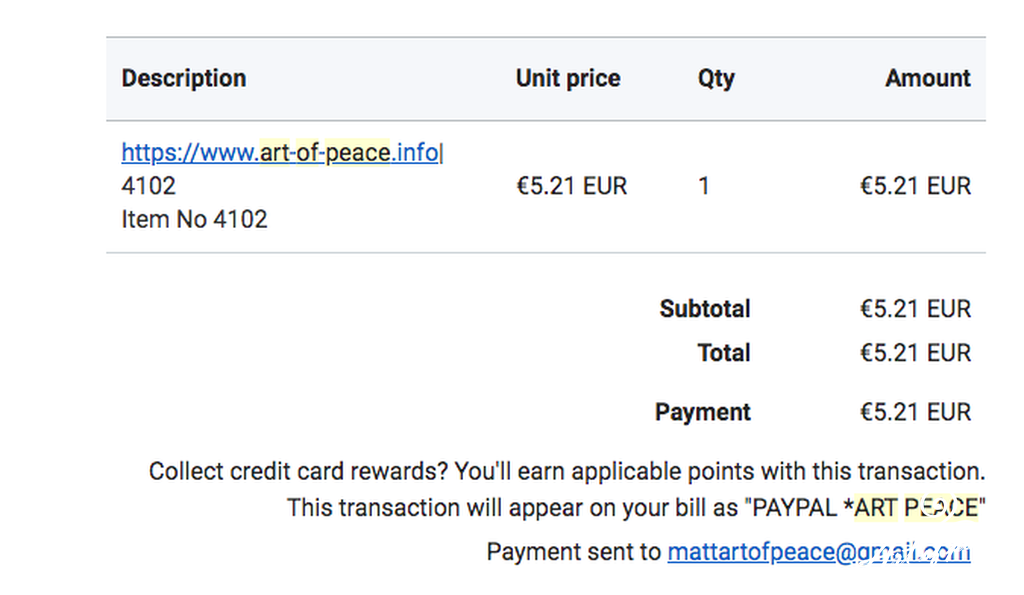Click the mattartofpeace email address link
Screen dimensions: 1024x595
point(818,552)
